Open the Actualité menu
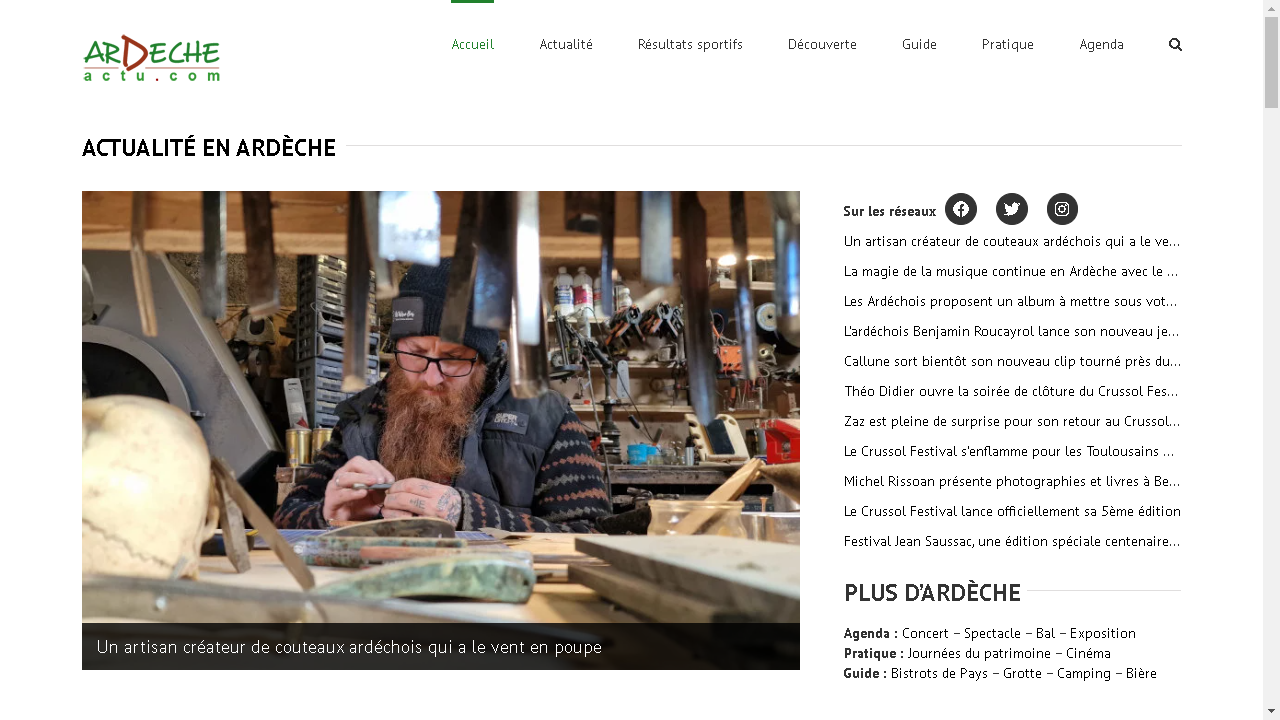Image resolution: width=1280 pixels, height=720 pixels. (x=566, y=44)
